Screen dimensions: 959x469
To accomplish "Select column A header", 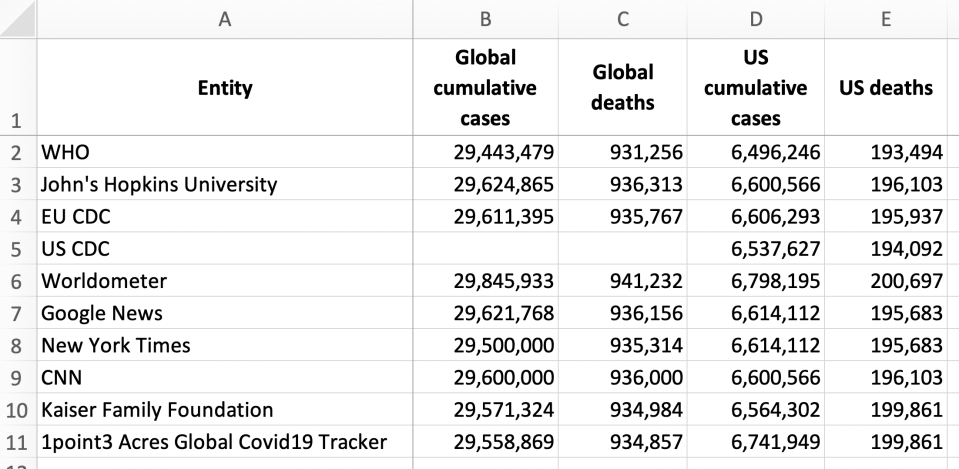I will (x=224, y=19).
